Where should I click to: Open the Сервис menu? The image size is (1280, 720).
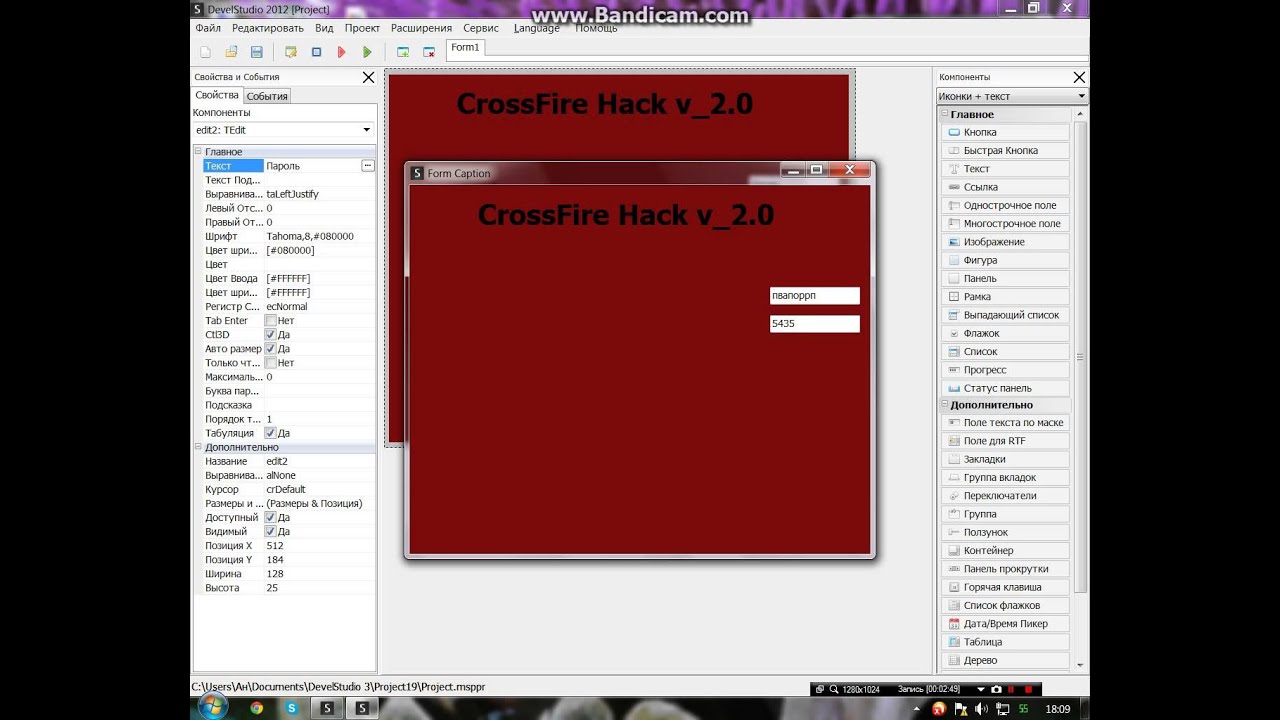tap(481, 28)
